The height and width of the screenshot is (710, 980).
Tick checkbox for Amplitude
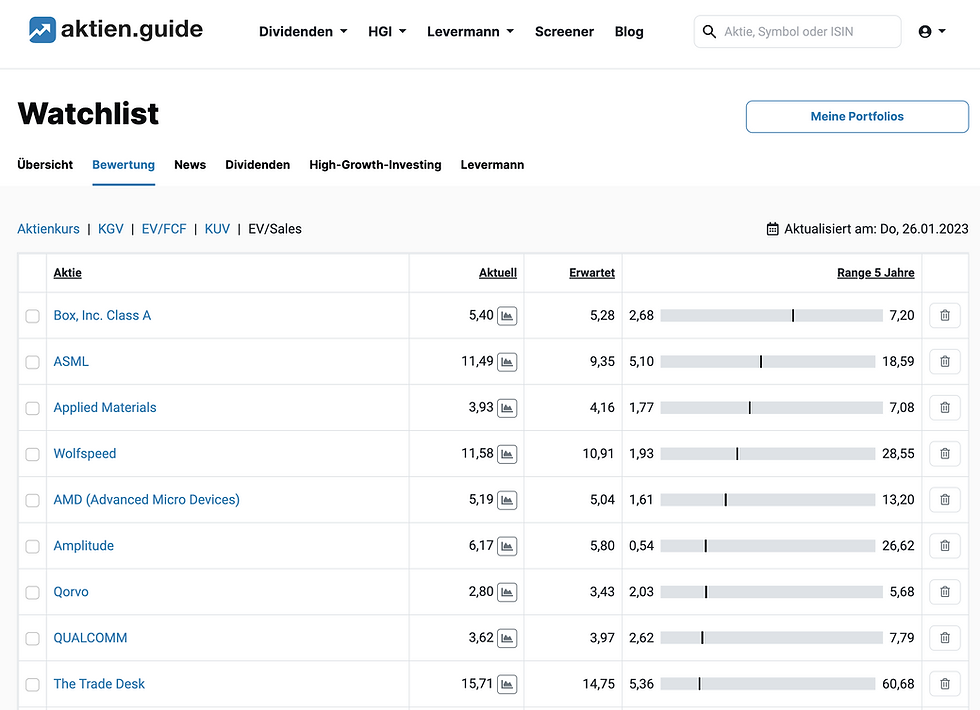(x=32, y=546)
